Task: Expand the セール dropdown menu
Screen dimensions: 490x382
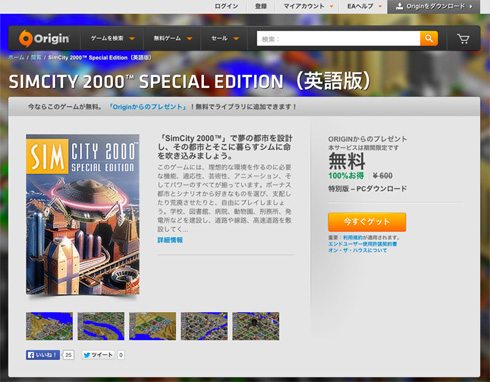Action: pyautogui.click(x=225, y=39)
